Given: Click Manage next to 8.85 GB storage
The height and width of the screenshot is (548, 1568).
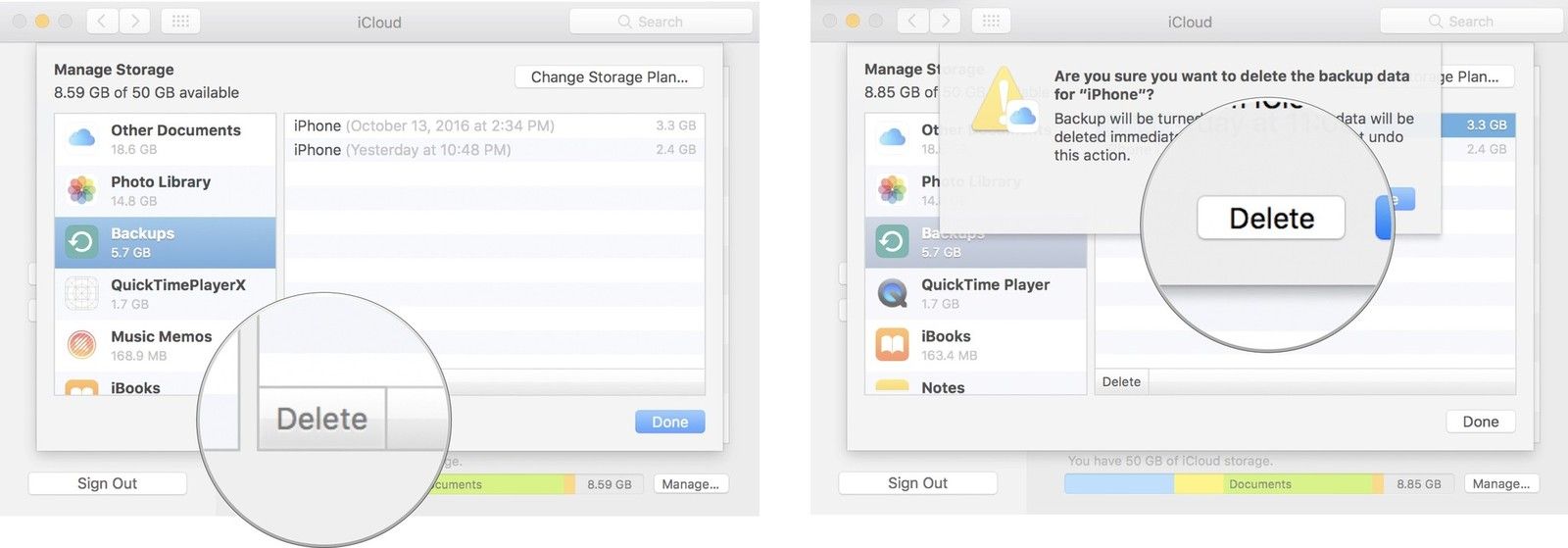Looking at the screenshot, I should point(1500,484).
